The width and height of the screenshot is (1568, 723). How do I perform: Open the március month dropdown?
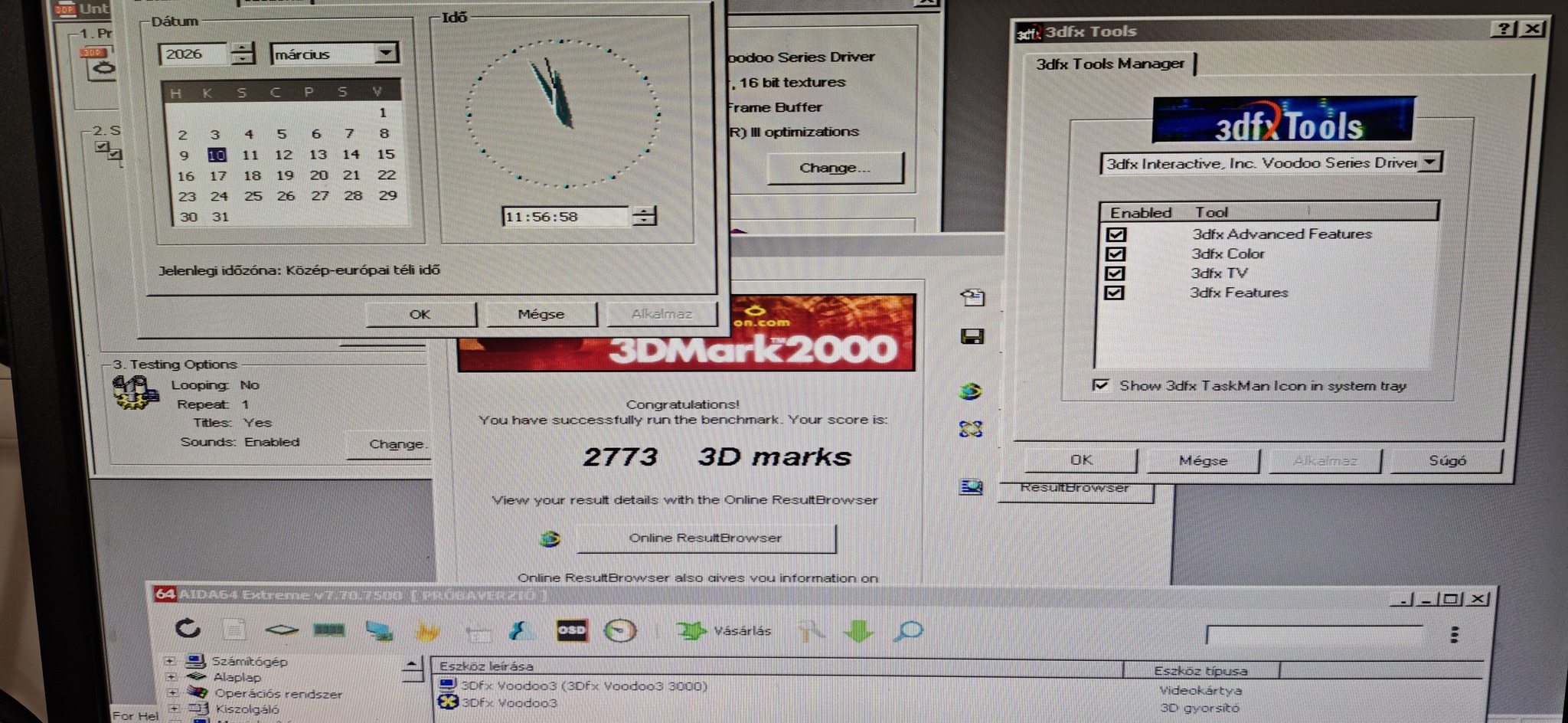387,53
